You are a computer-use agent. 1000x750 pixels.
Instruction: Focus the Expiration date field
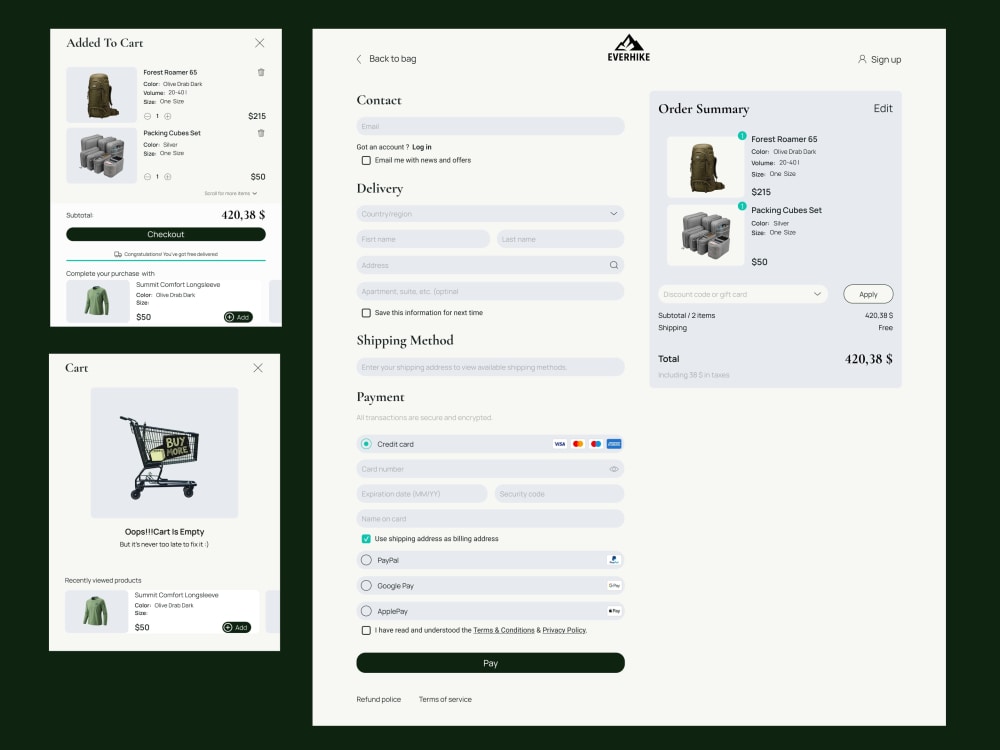(x=422, y=494)
